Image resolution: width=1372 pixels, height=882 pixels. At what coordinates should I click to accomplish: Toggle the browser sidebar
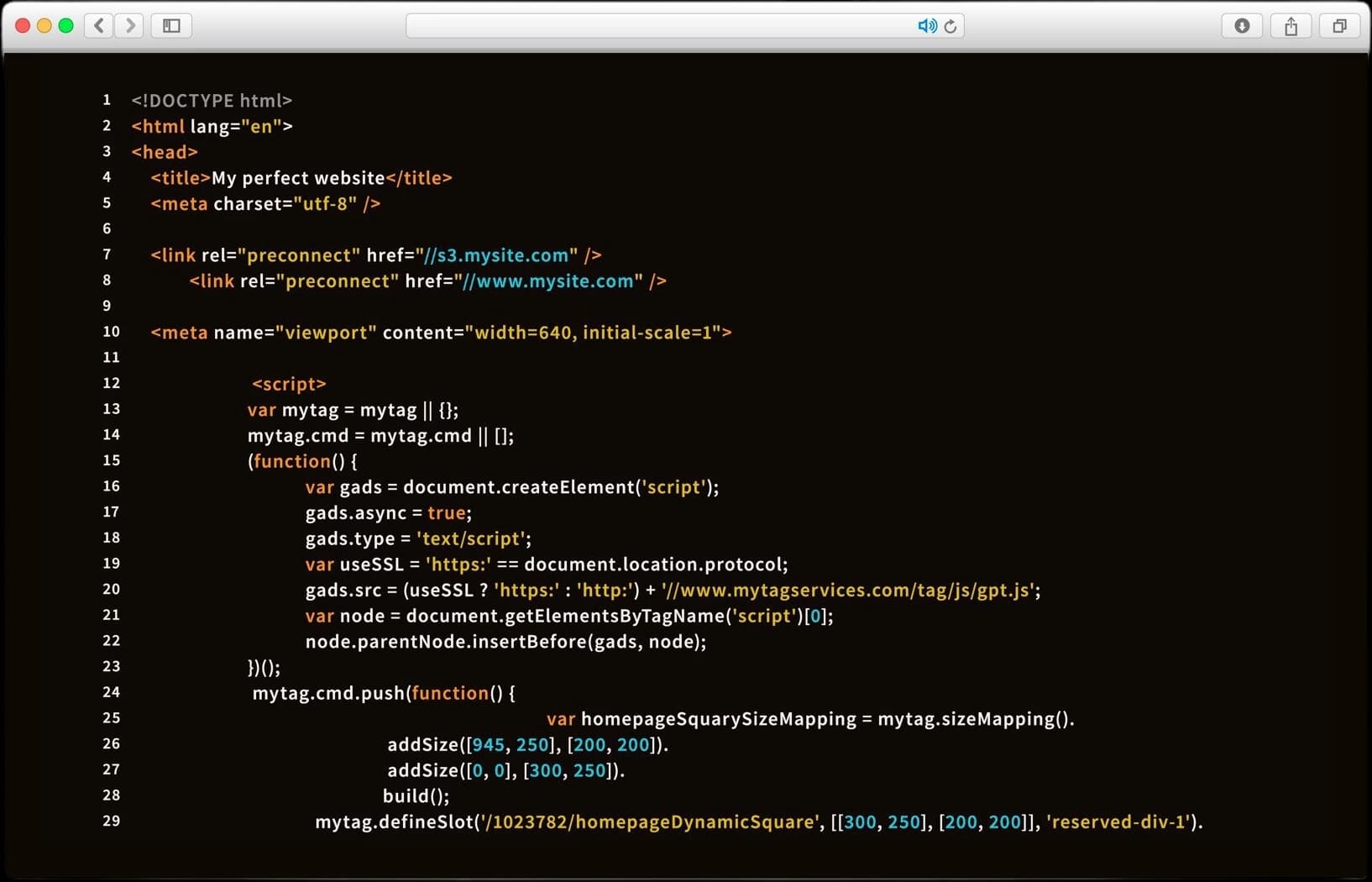[170, 25]
